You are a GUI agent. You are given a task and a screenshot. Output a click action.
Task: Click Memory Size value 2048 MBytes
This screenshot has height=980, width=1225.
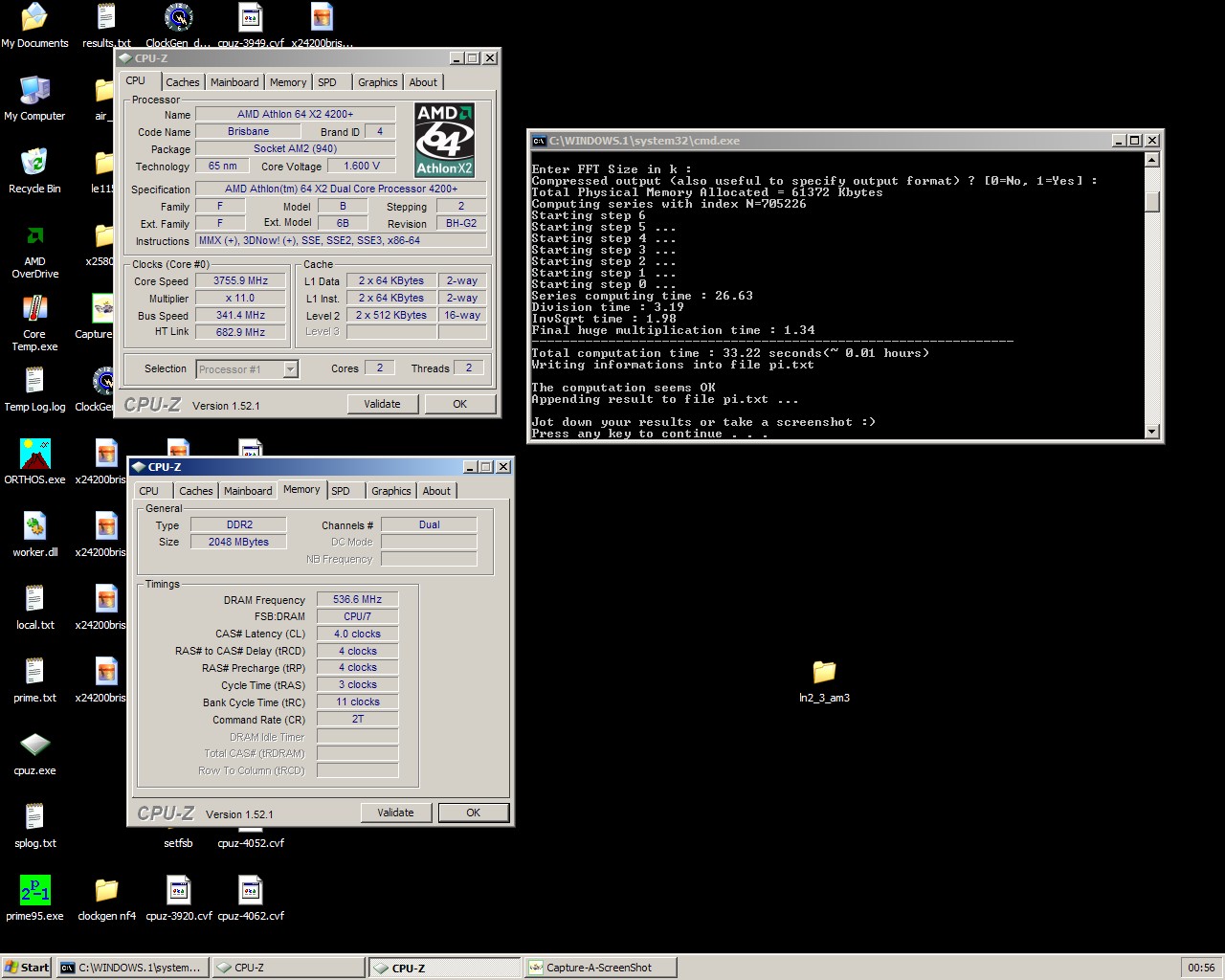coord(239,542)
